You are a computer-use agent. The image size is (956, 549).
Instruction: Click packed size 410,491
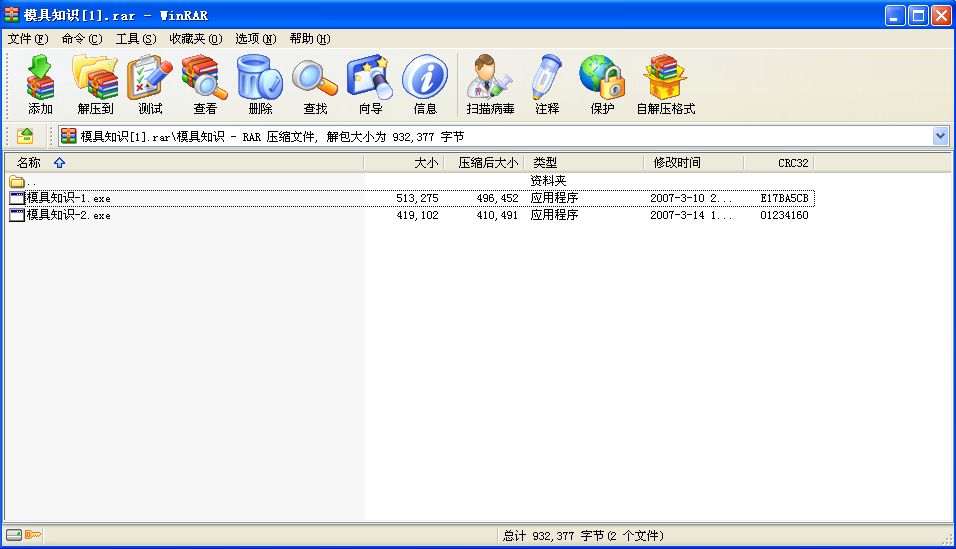498,215
